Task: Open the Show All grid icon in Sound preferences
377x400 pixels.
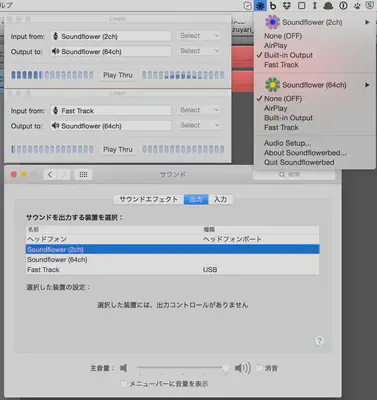Action: (83, 175)
